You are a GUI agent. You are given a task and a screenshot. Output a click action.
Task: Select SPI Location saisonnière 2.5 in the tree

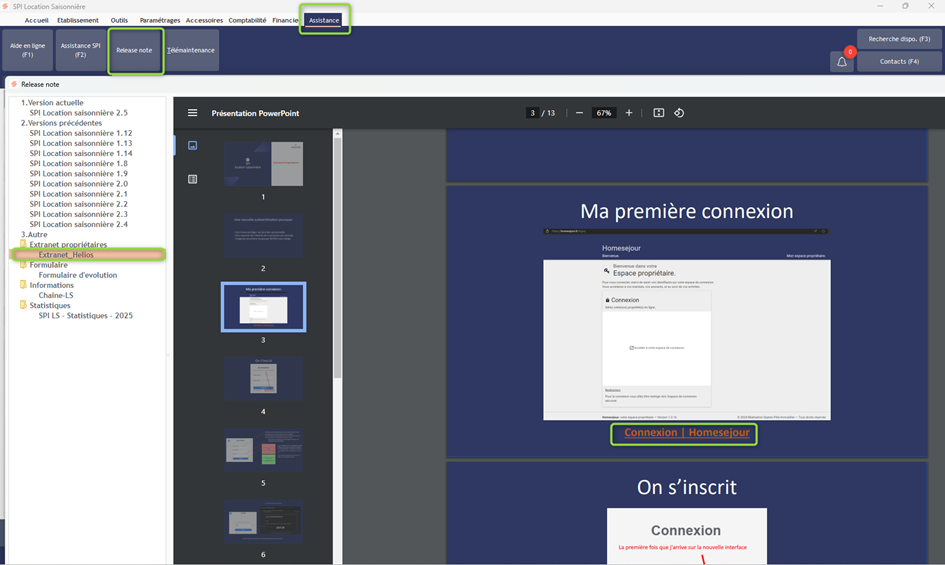tap(78, 113)
